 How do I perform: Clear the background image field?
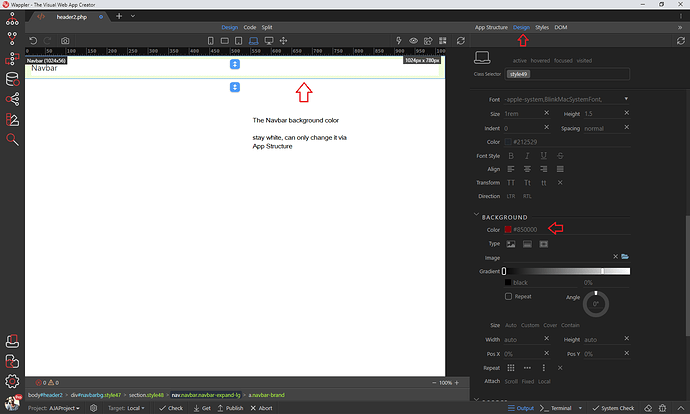(615, 256)
